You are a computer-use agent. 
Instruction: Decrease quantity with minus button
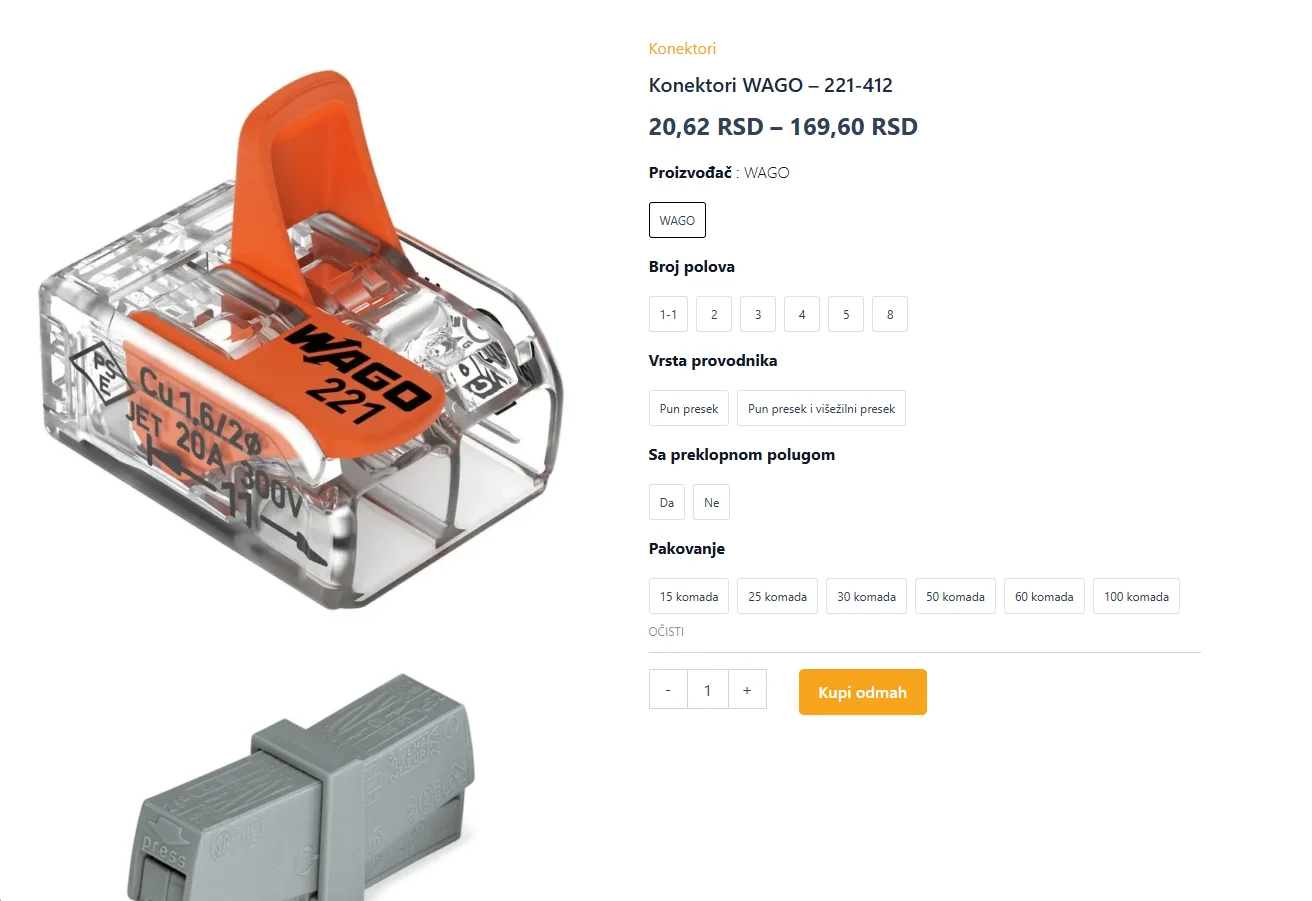pos(668,689)
